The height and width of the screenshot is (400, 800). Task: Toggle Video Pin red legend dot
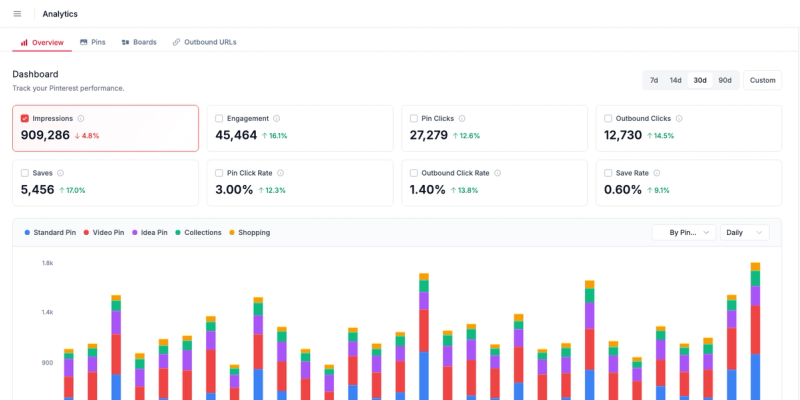[x=86, y=233]
